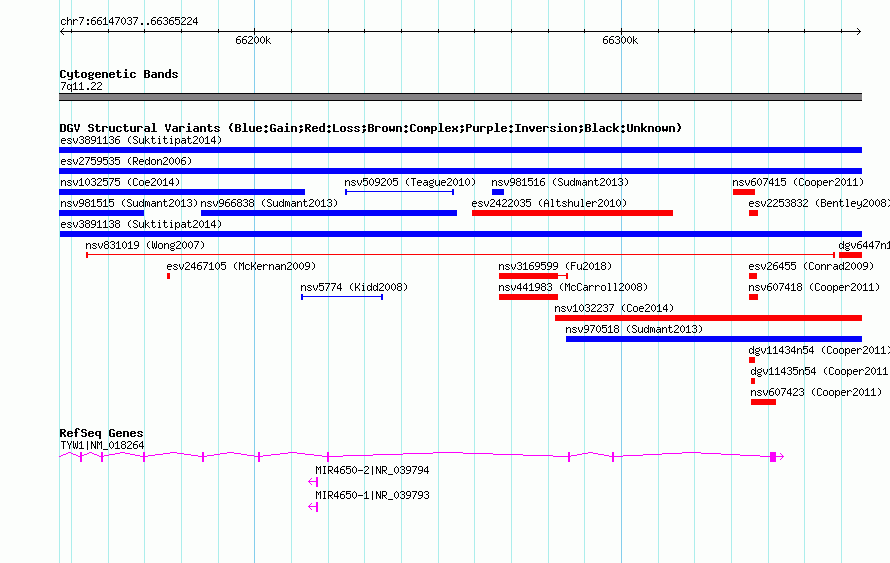
Task: Open the TYW1|NM_018264 gene label
Action: click(102, 446)
